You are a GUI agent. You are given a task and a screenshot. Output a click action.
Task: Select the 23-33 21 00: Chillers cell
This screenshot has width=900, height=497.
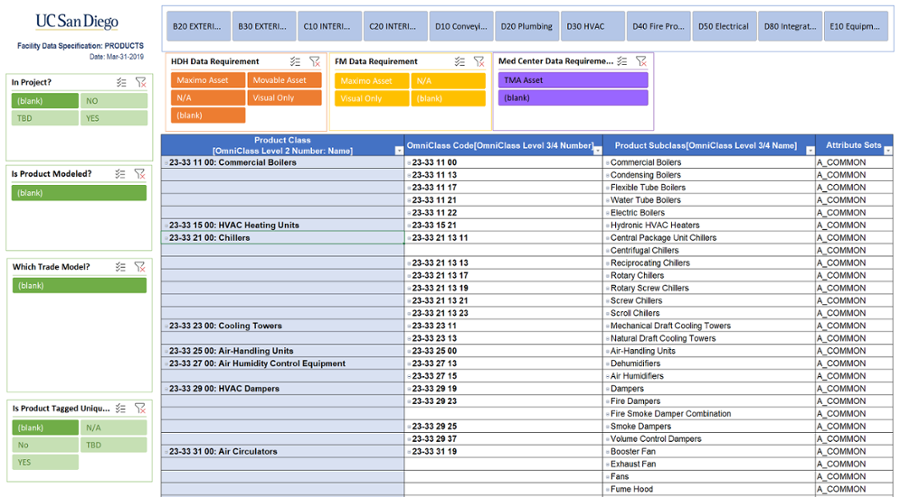point(282,238)
